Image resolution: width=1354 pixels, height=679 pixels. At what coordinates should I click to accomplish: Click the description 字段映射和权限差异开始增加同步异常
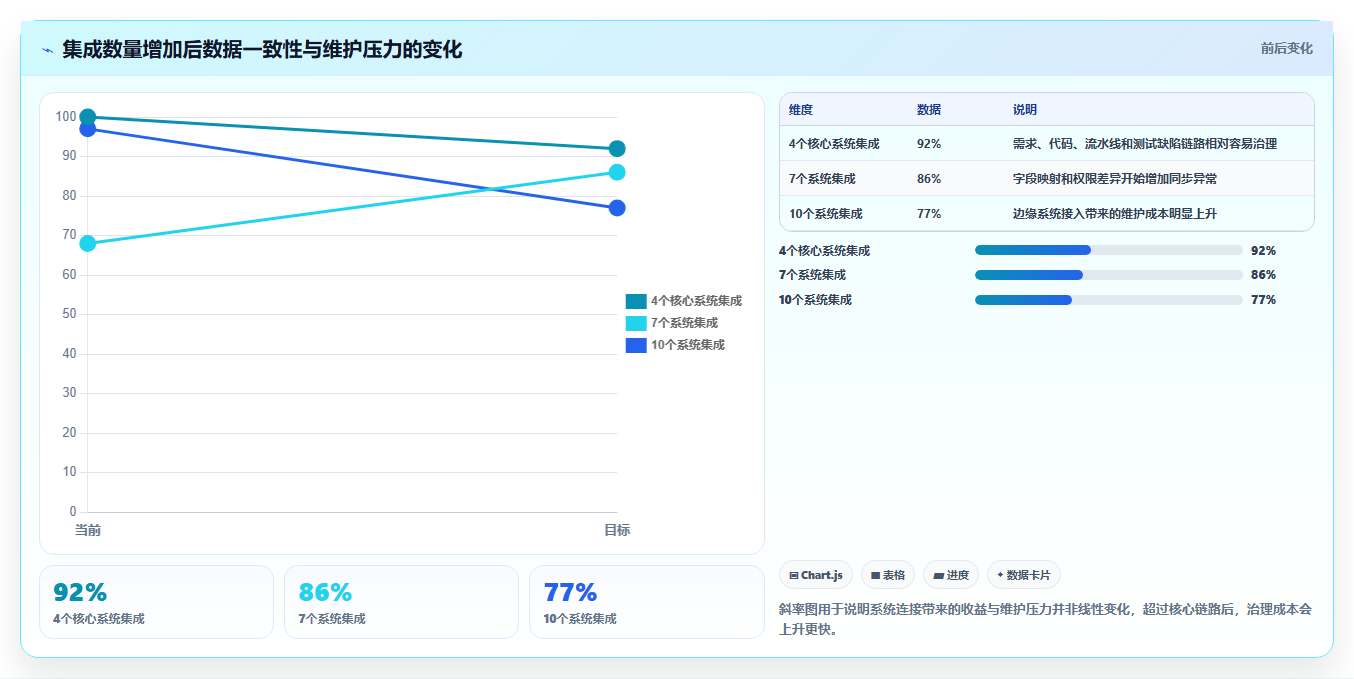1115,179
